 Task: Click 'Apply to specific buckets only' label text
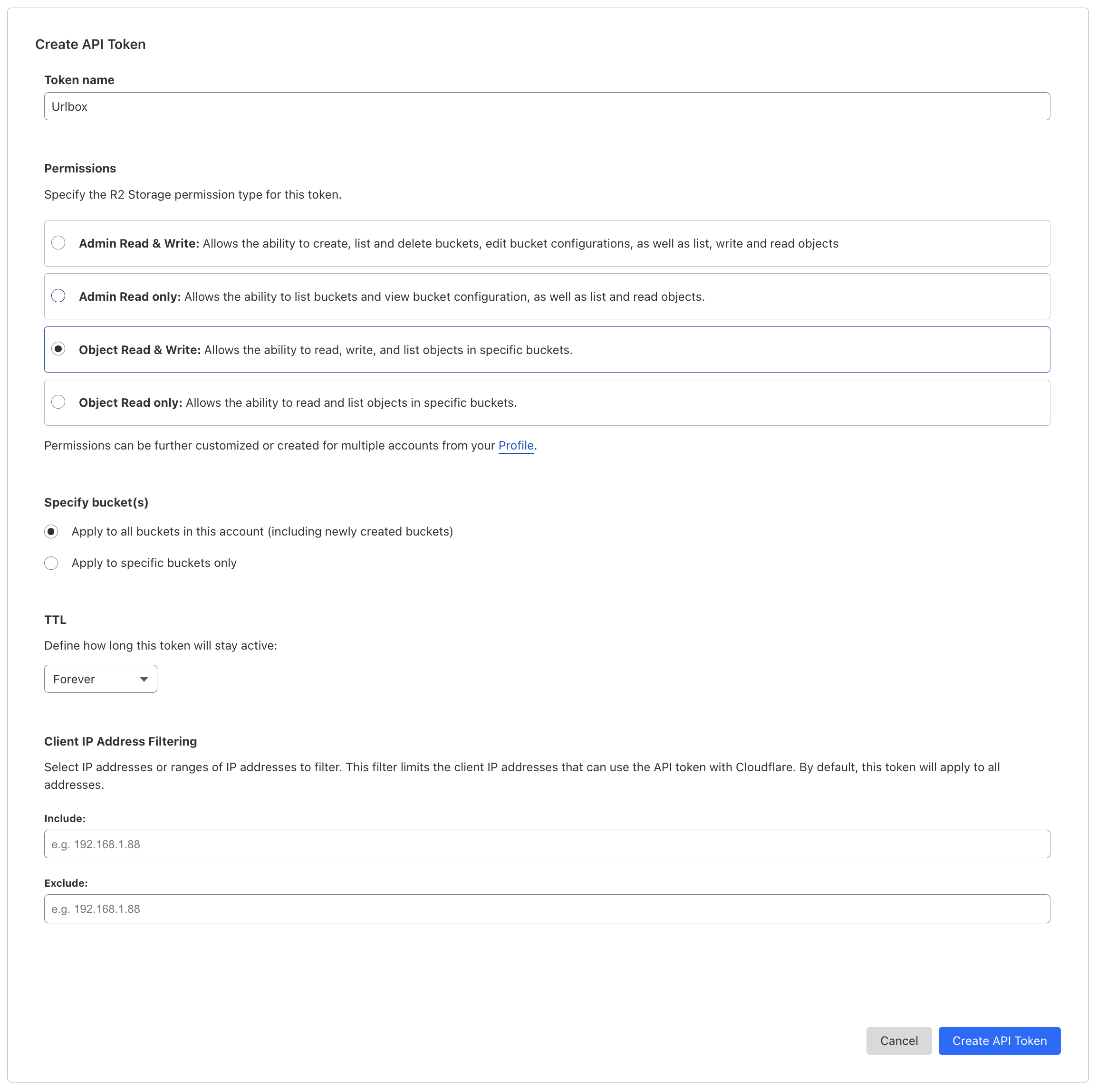point(154,563)
